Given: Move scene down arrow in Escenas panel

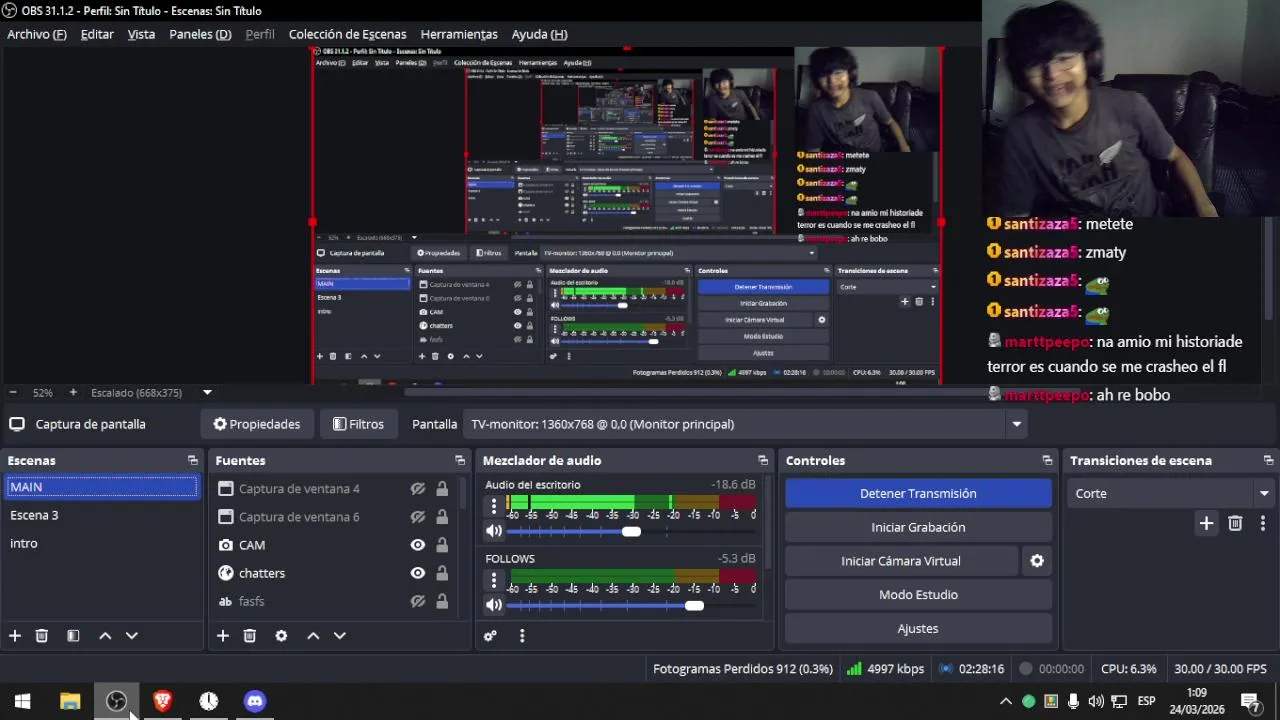Looking at the screenshot, I should [x=131, y=636].
